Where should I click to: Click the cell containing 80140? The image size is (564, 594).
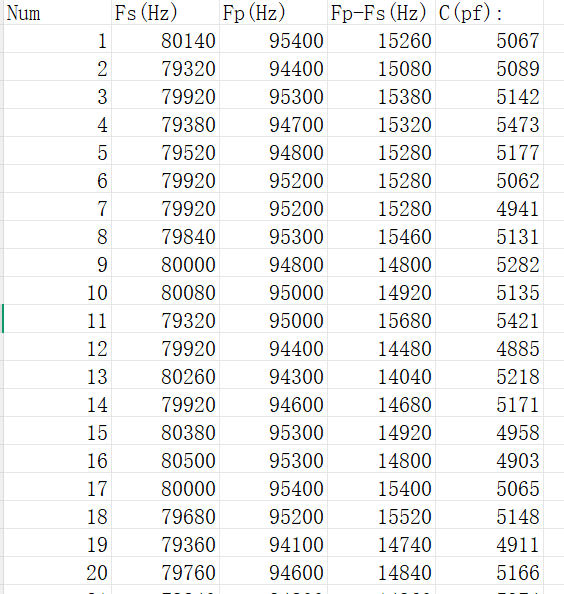[166, 39]
